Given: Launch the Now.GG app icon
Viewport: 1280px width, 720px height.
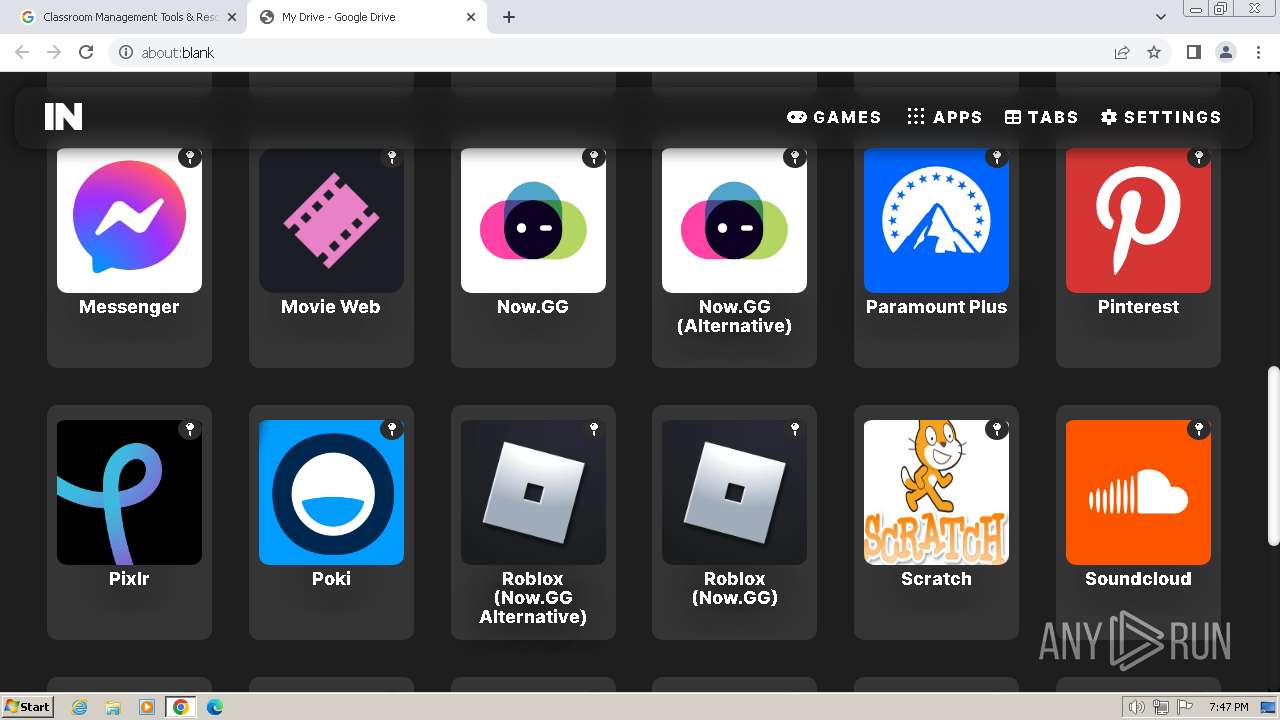Looking at the screenshot, I should [x=533, y=220].
